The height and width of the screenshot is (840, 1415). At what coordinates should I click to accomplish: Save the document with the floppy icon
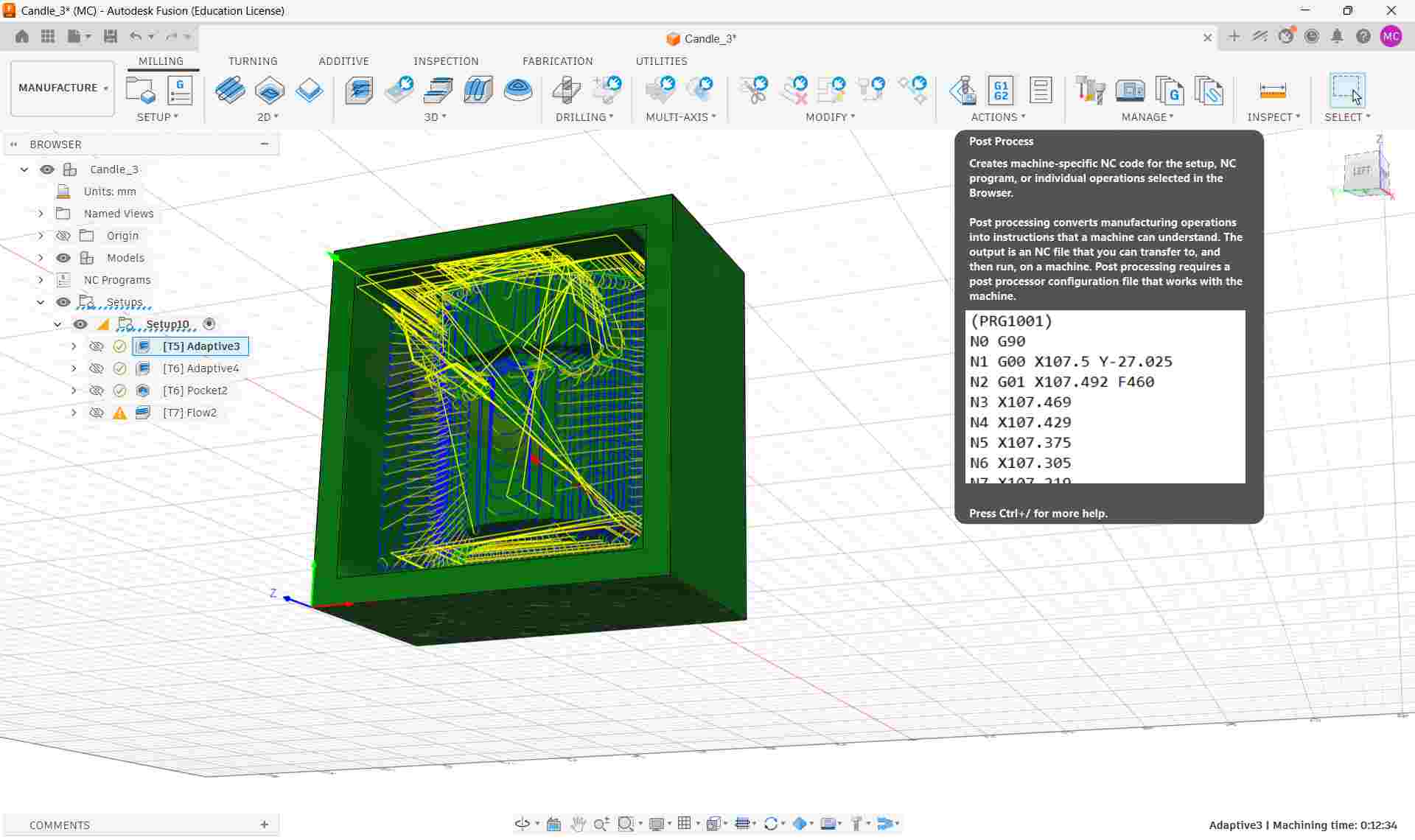(111, 36)
